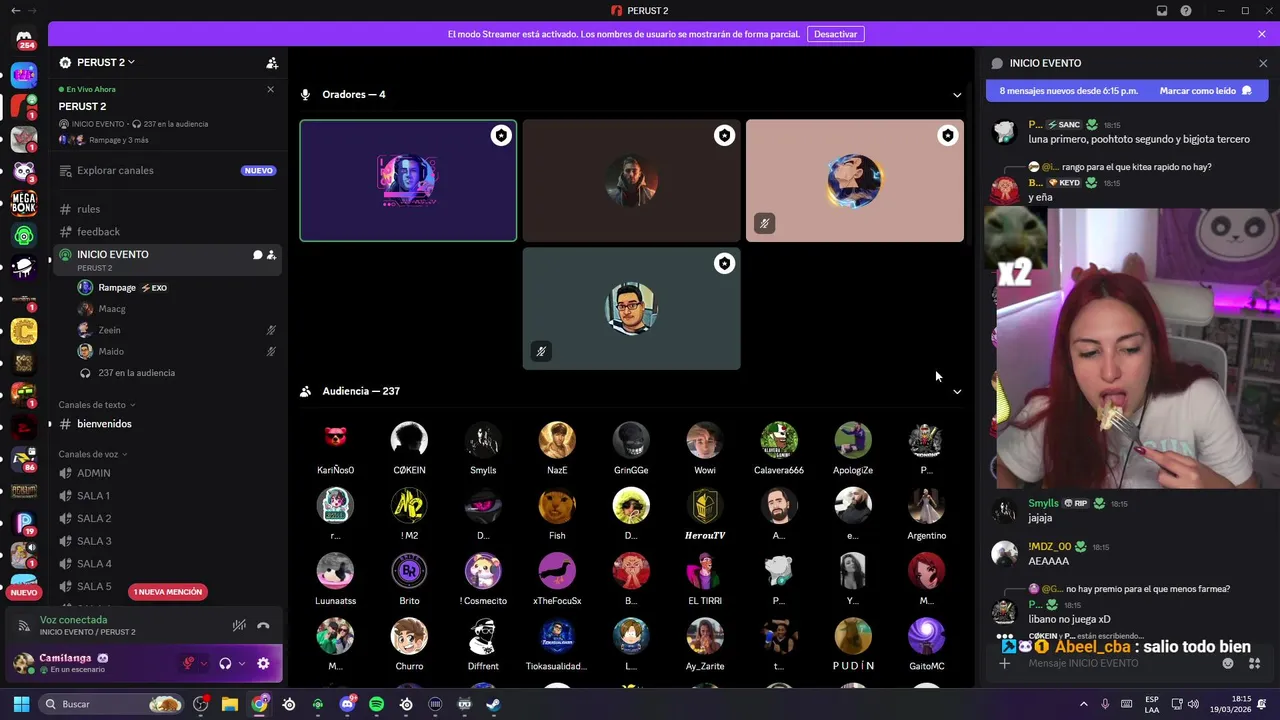This screenshot has height=720, width=1280.
Task: Collapse the Canales de voz category
Action: [93, 454]
